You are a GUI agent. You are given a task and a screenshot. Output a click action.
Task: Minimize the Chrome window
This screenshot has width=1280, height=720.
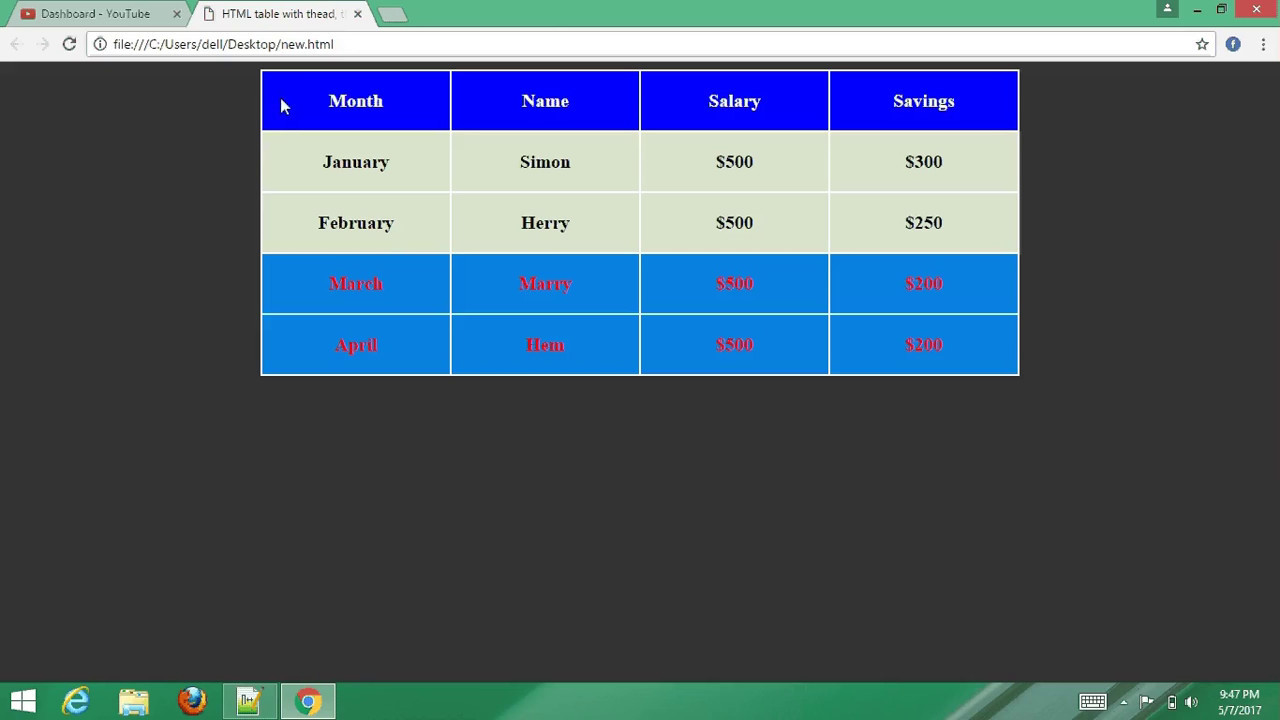(x=1197, y=9)
